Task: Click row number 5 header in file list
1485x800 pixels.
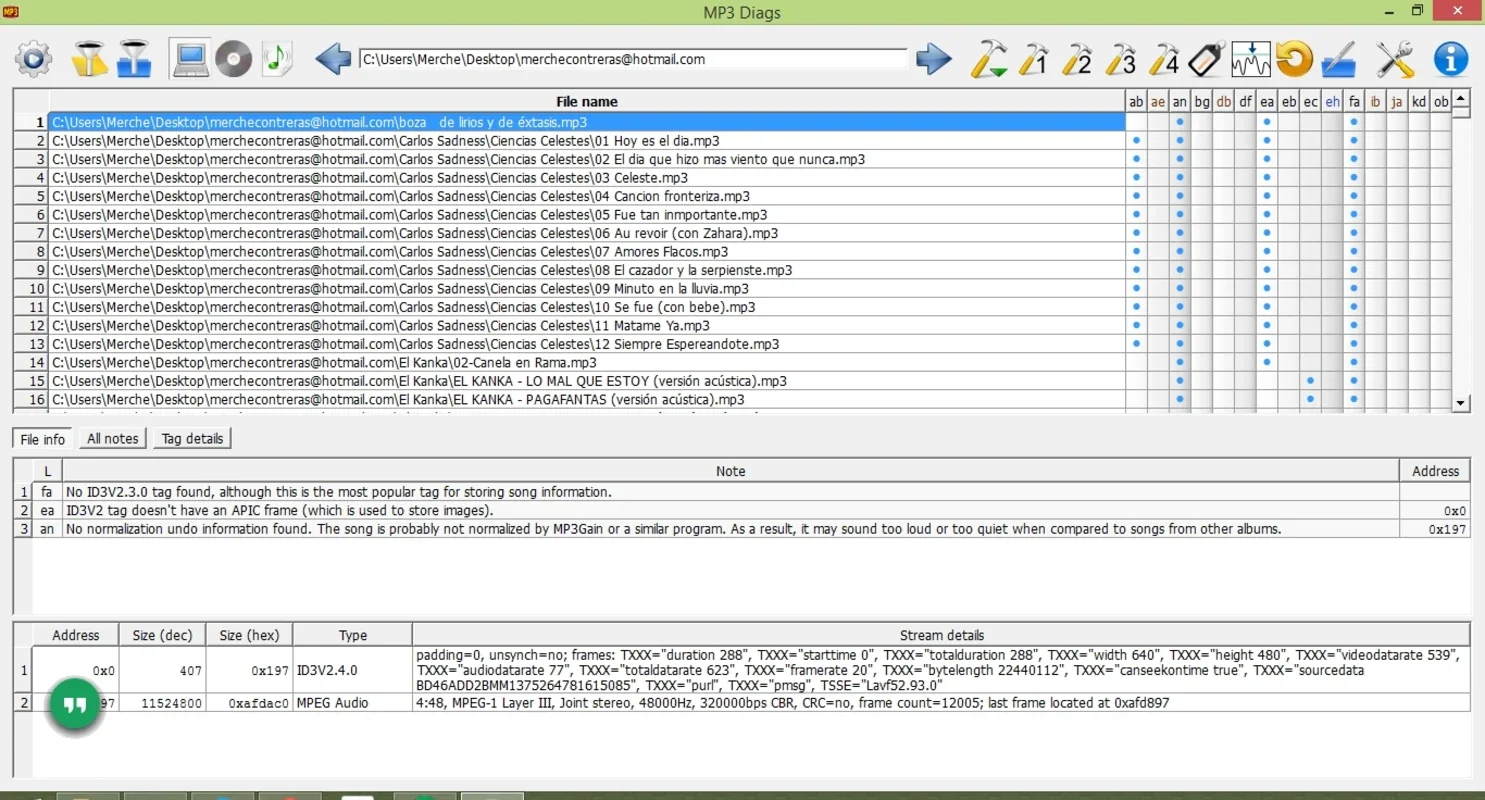Action: 31,196
